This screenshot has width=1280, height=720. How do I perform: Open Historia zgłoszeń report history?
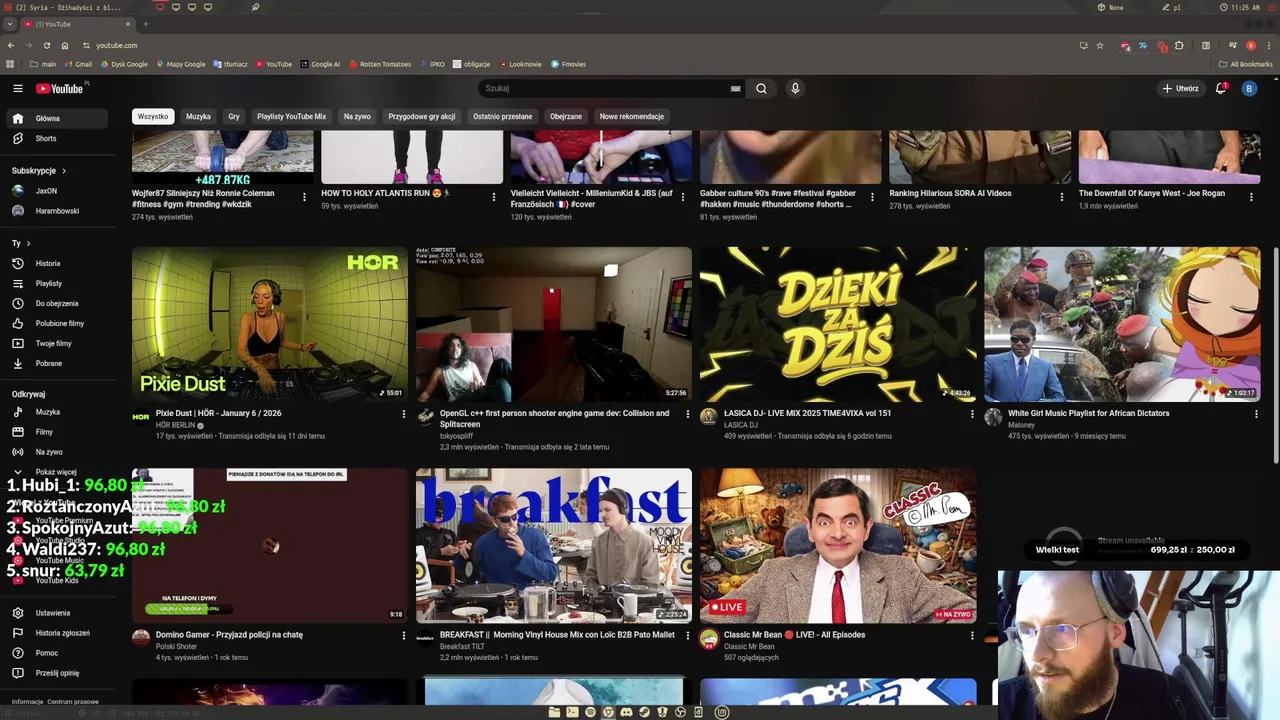pyautogui.click(x=55, y=633)
